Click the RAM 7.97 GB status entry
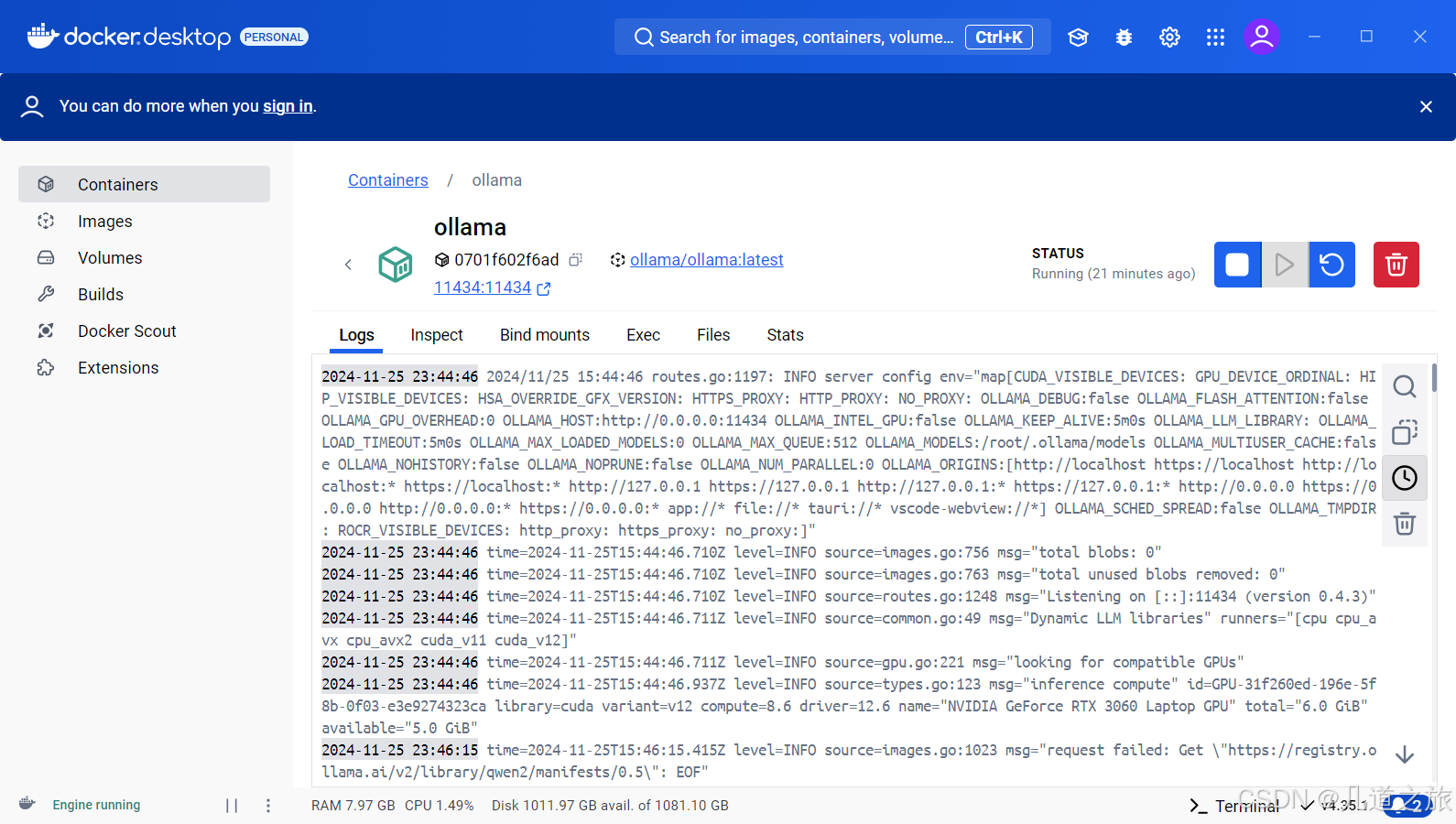 click(x=353, y=806)
